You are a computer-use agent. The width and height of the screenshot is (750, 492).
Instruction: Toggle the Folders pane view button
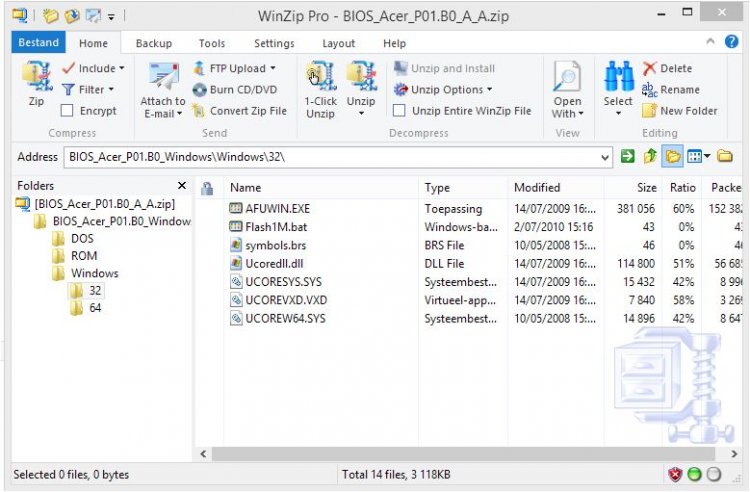click(673, 157)
